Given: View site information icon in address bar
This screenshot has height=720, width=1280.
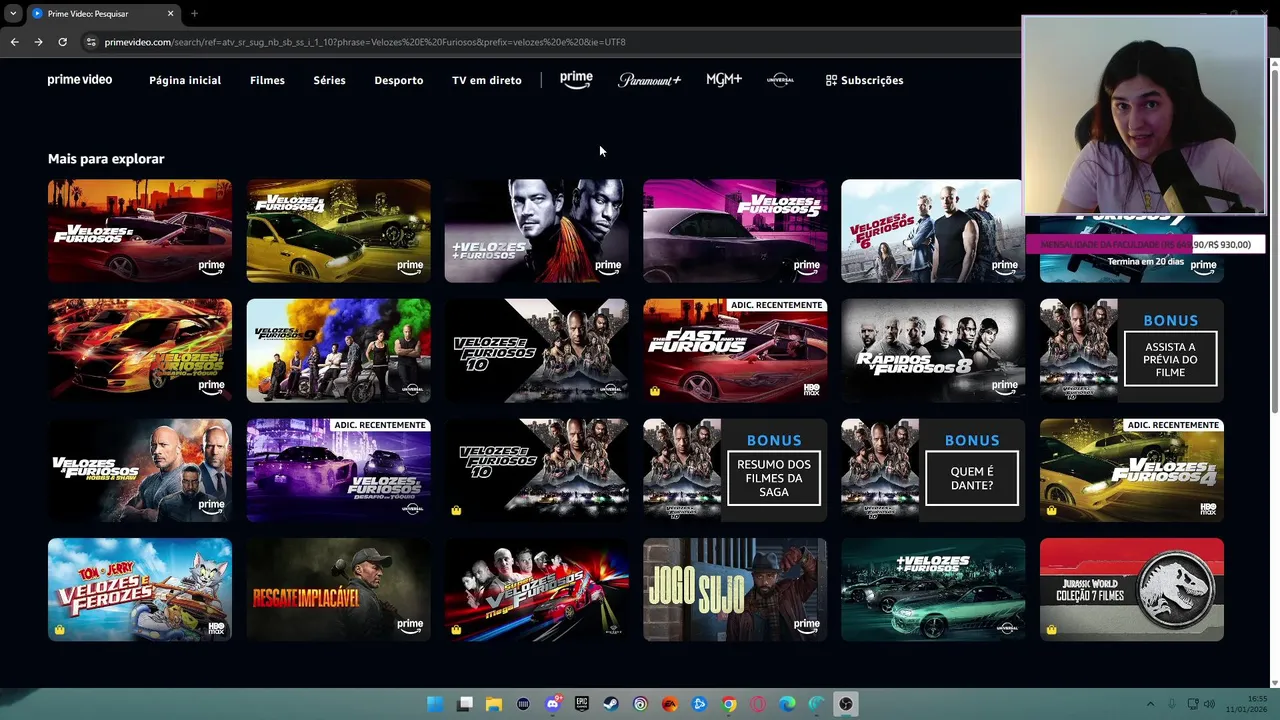Looking at the screenshot, I should [x=91, y=42].
